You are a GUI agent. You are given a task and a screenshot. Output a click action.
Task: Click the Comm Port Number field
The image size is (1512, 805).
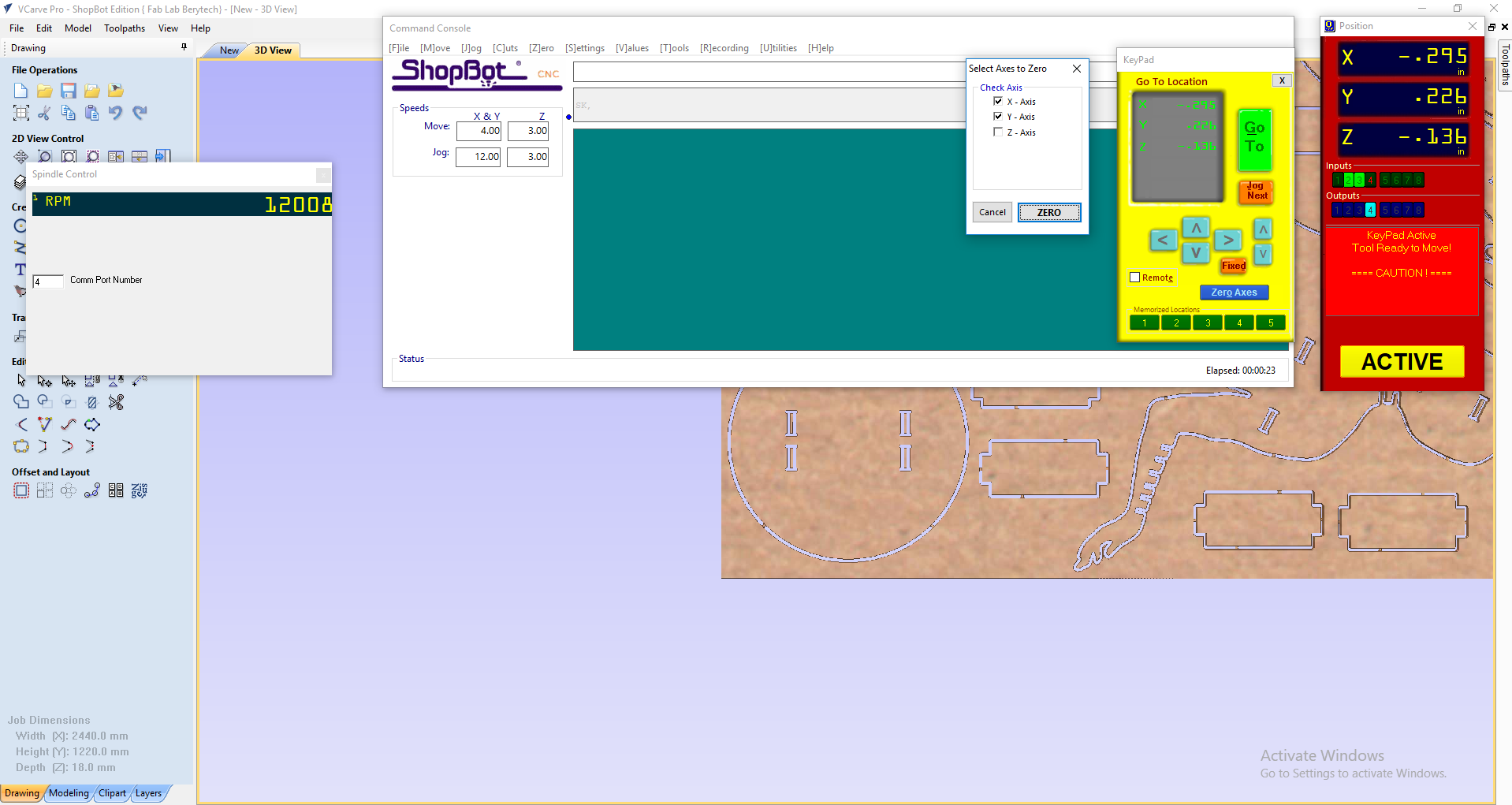47,281
